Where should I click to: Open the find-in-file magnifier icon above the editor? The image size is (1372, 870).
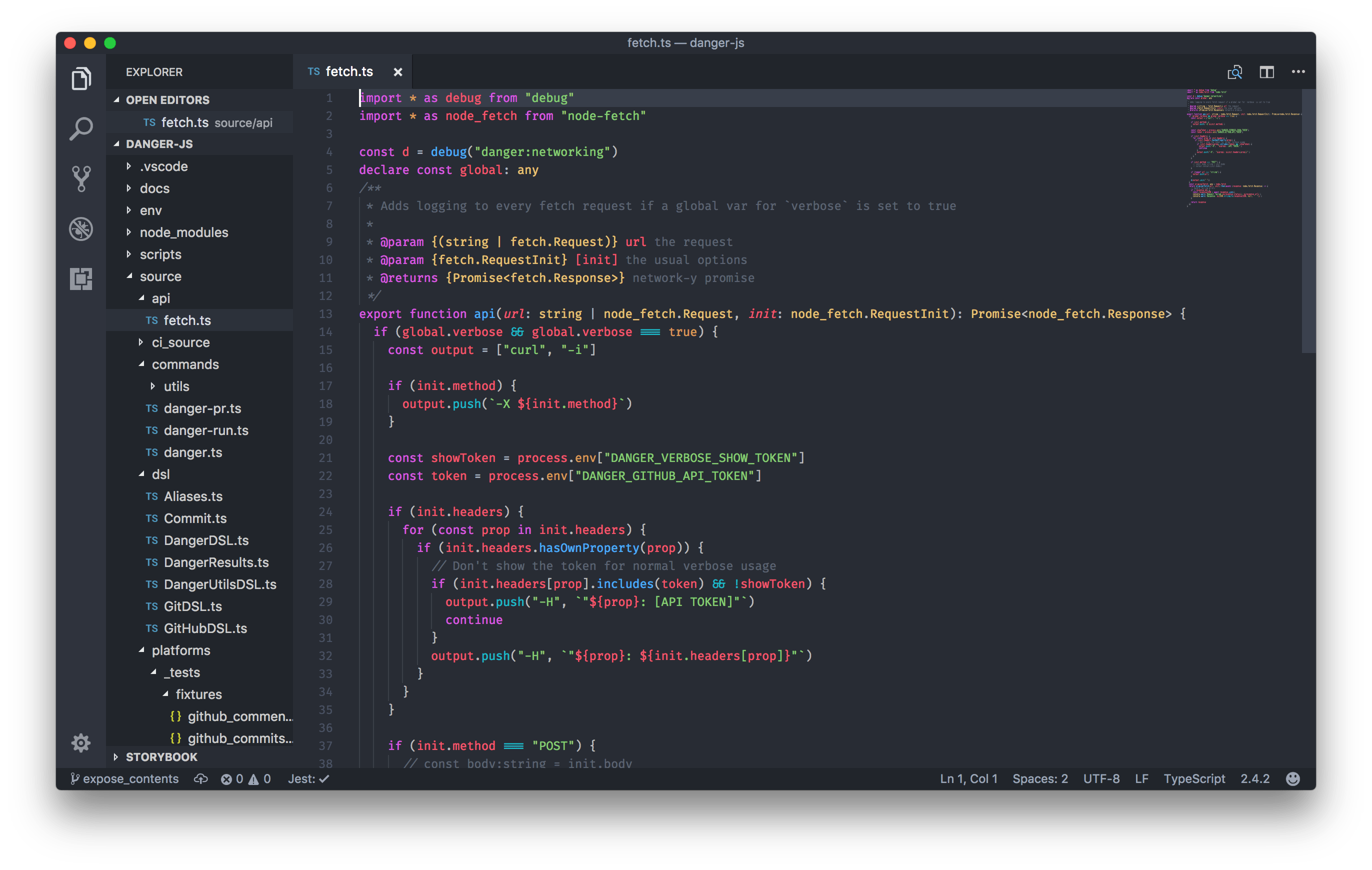point(1235,72)
